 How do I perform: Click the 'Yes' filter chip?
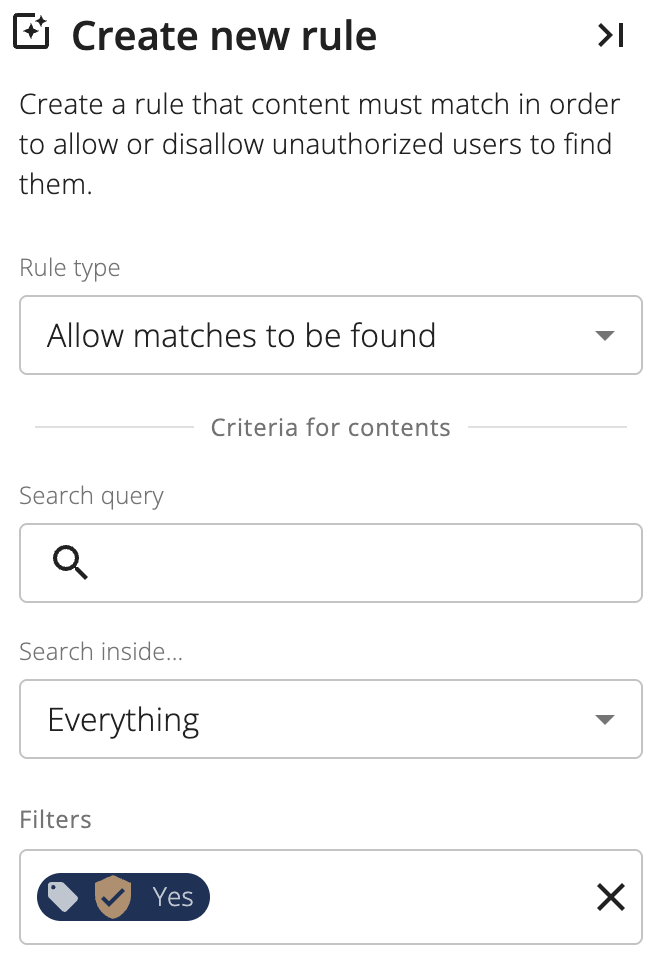(123, 897)
